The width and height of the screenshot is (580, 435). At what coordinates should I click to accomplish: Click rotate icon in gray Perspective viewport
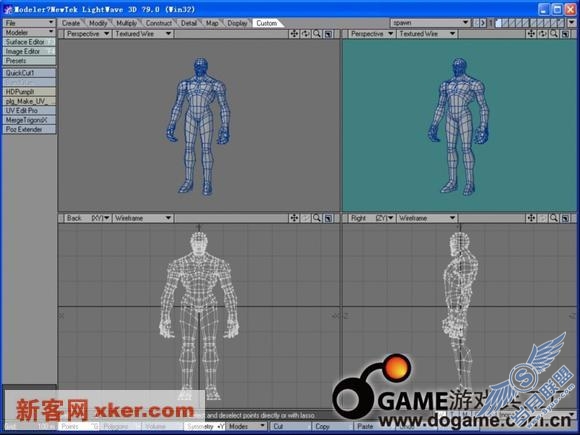click(306, 34)
